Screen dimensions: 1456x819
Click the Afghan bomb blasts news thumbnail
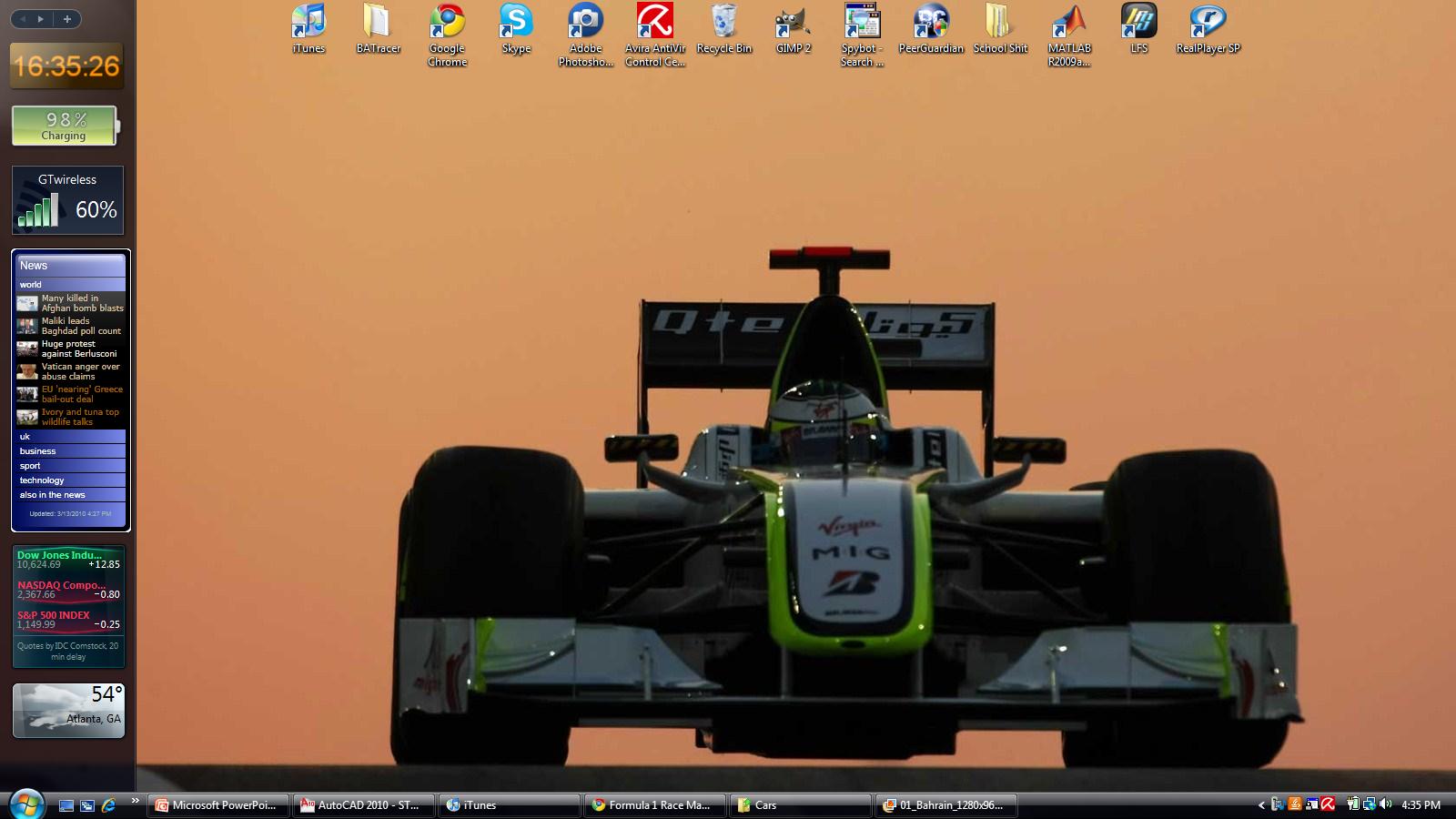pos(27,303)
